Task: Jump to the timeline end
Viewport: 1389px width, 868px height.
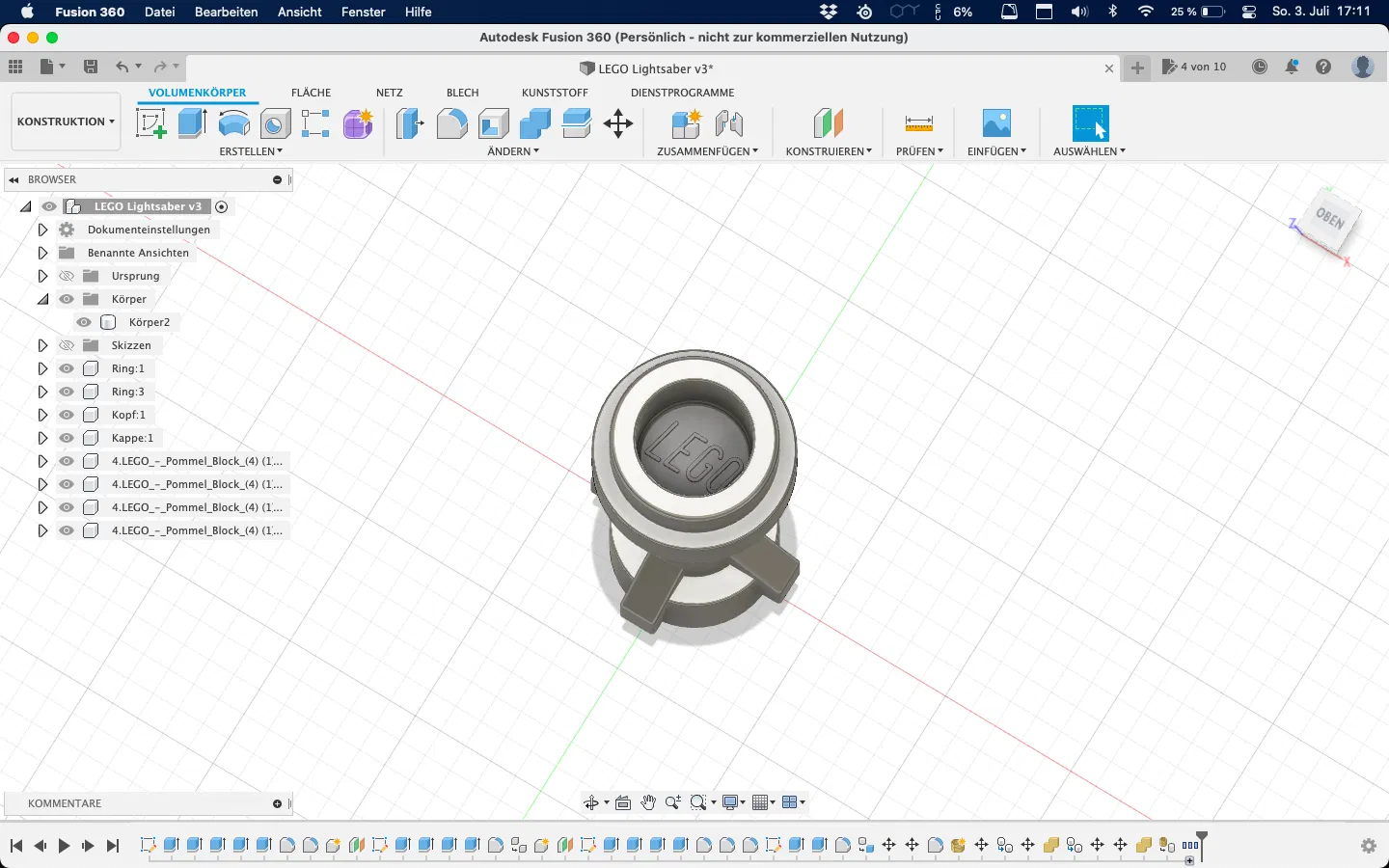Action: (x=113, y=846)
